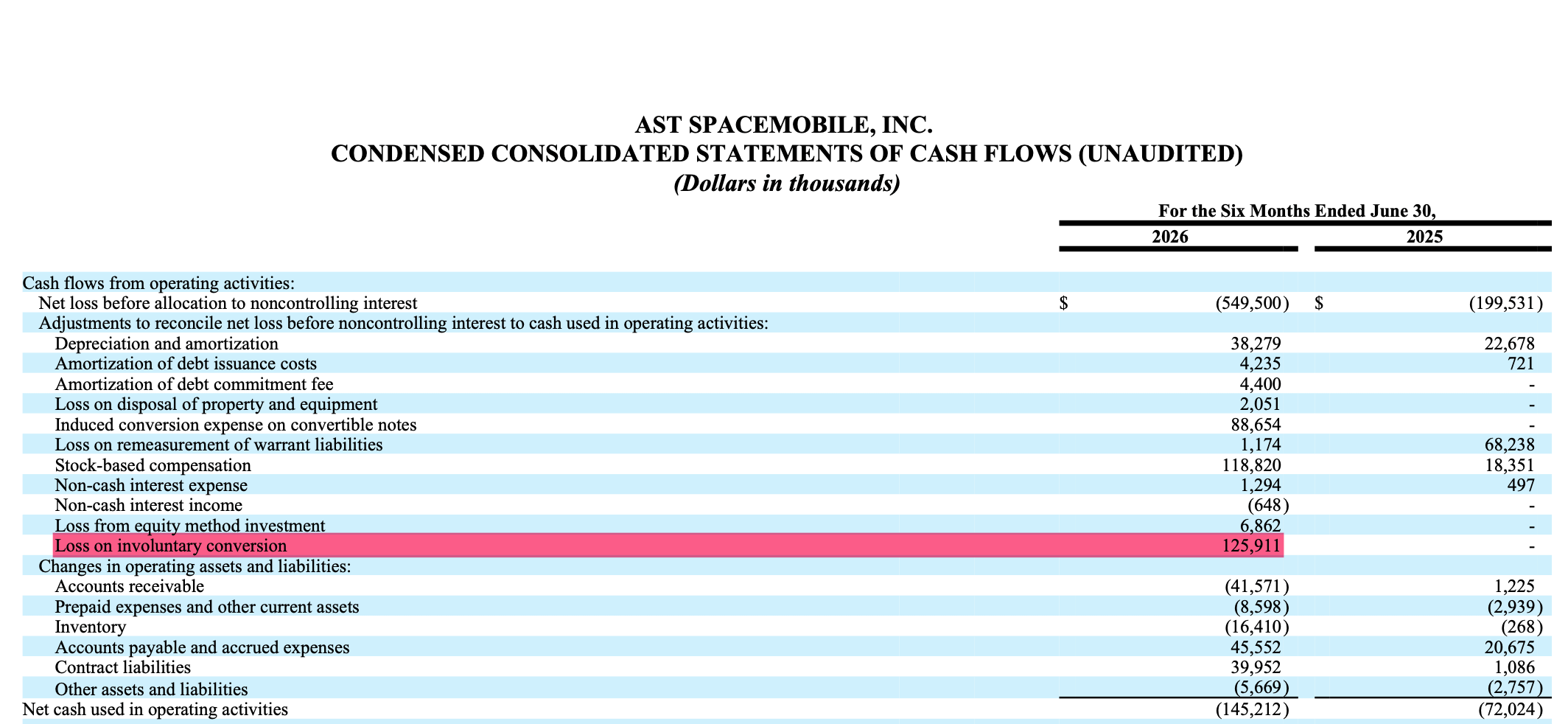The width and height of the screenshot is (1568, 724).
Task: Click Net loss before allocation to noncontrolling interest
Action: tap(228, 303)
